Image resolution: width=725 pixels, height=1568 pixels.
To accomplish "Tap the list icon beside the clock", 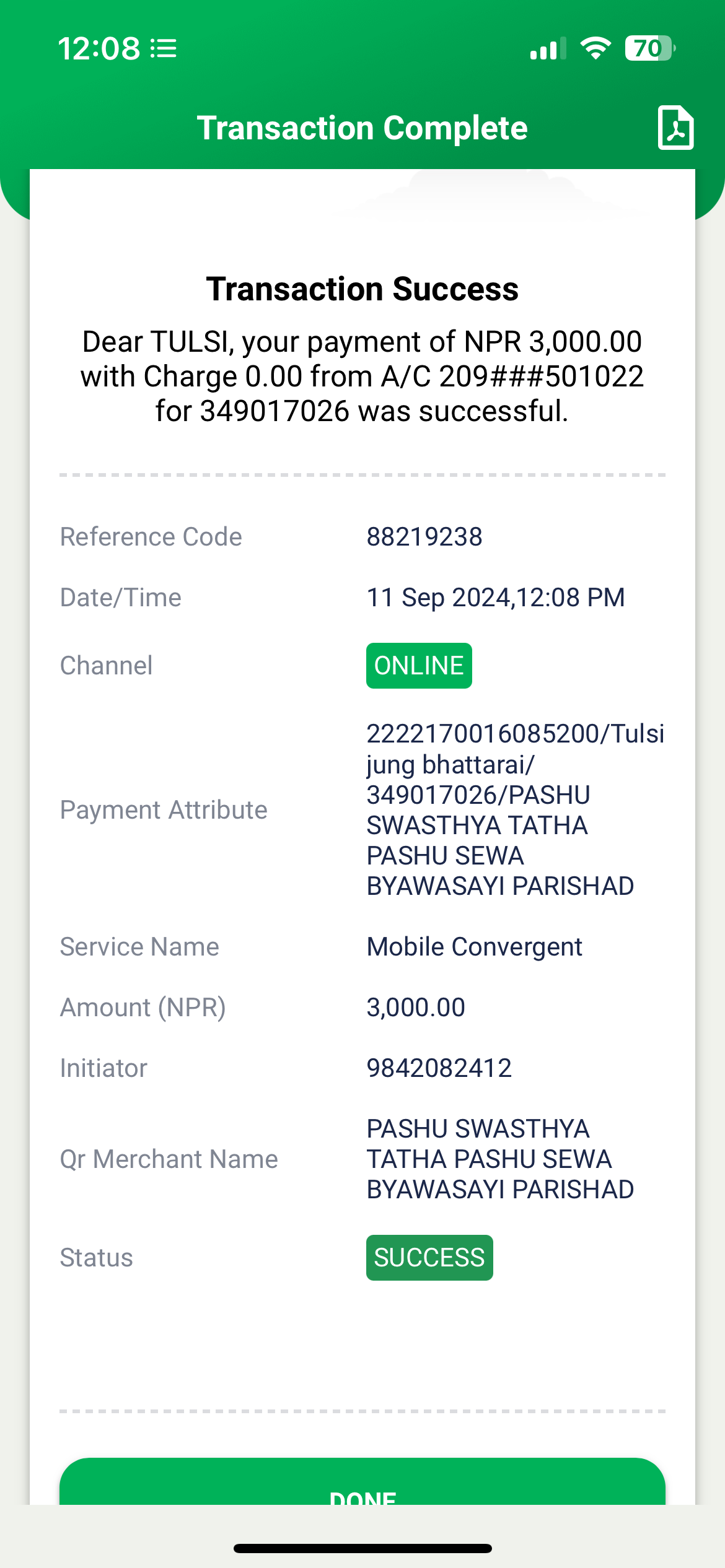I will (164, 48).
